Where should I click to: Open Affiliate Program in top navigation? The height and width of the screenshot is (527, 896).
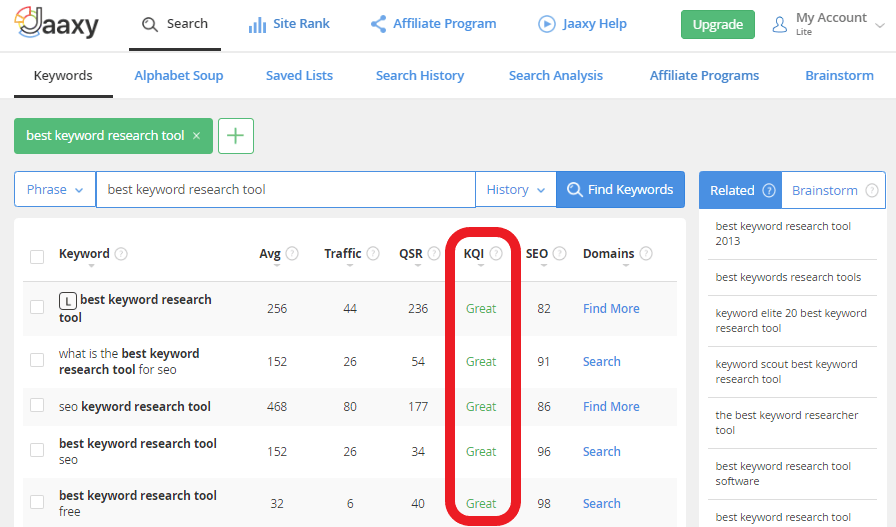click(x=433, y=24)
